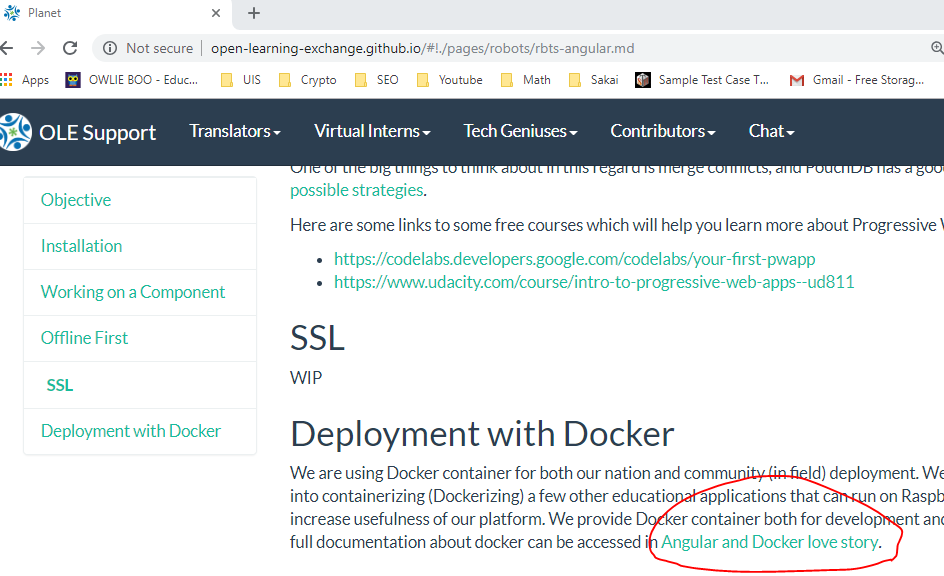944x576 pixels.
Task: Open a new browser tab
Action: pos(254,13)
